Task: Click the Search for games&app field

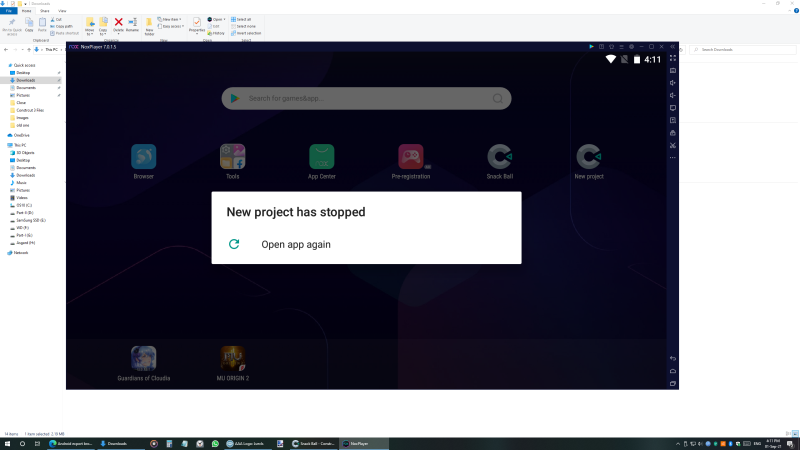Action: click(366, 98)
